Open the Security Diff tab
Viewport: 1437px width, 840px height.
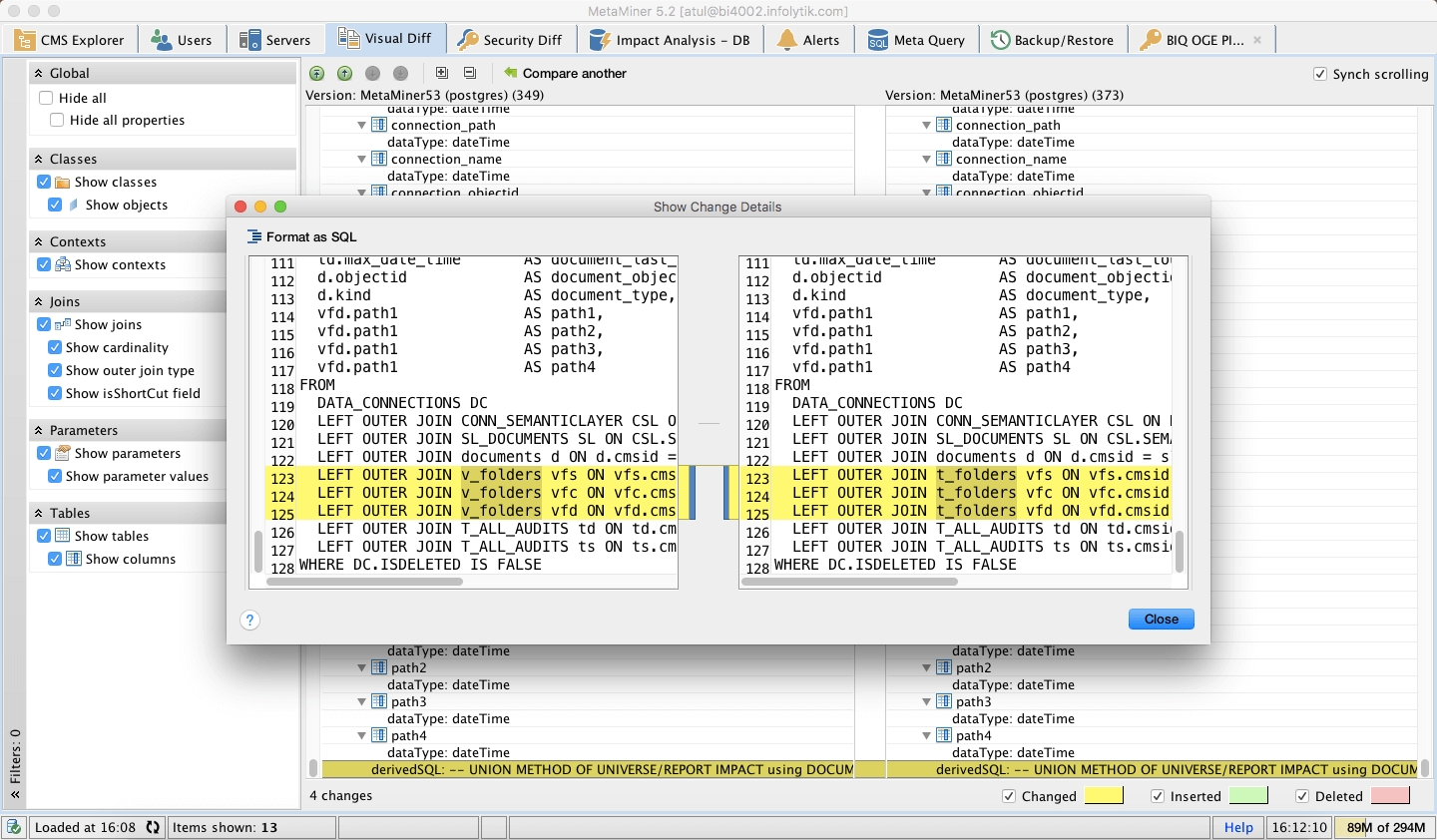click(511, 40)
